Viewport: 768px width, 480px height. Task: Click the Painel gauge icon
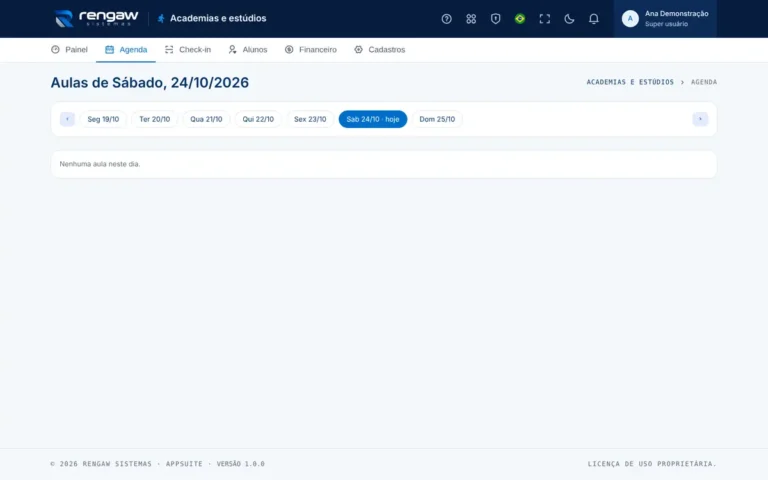point(55,49)
